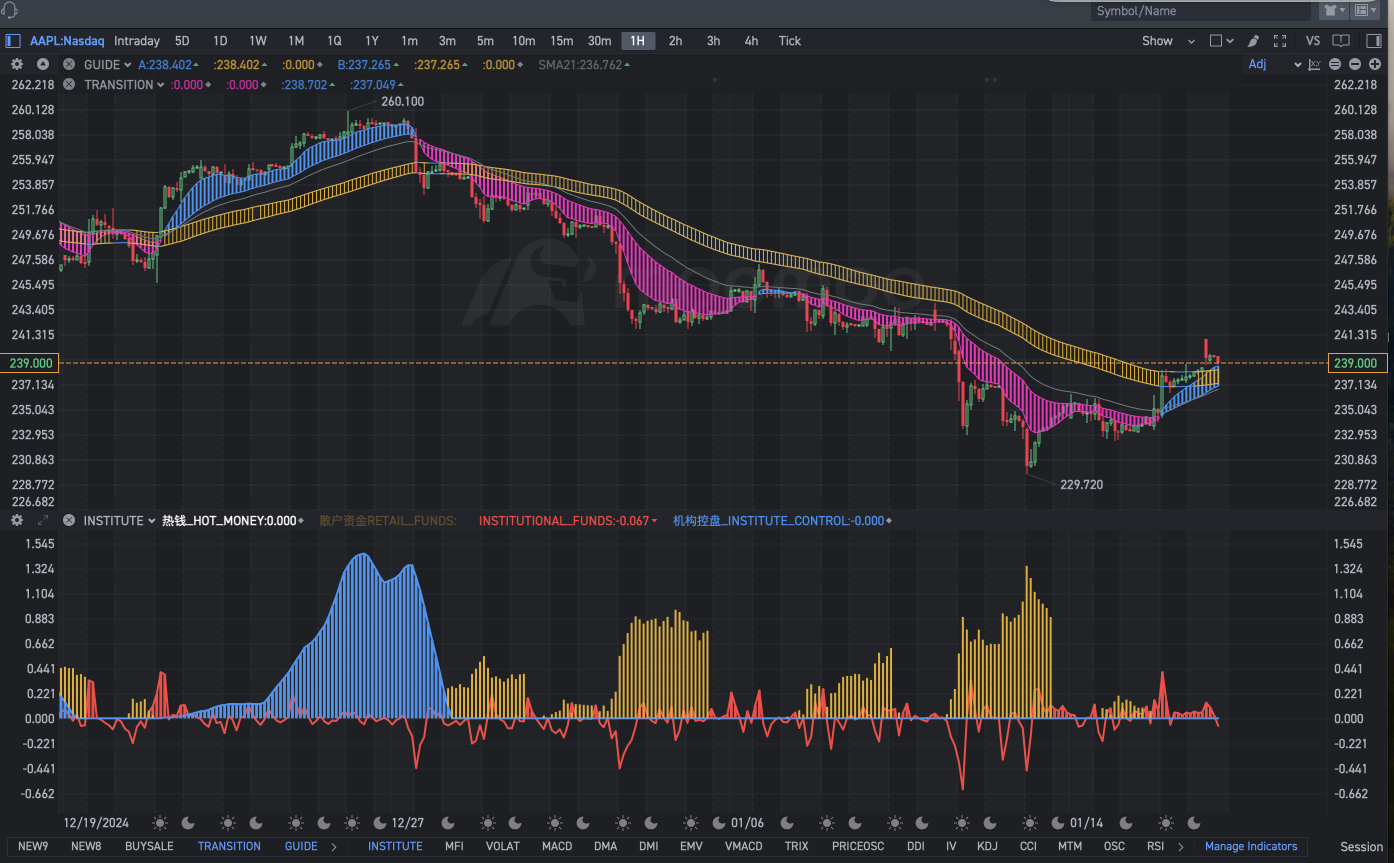Open Manage Indicators
The height and width of the screenshot is (863, 1394).
coord(1251,846)
